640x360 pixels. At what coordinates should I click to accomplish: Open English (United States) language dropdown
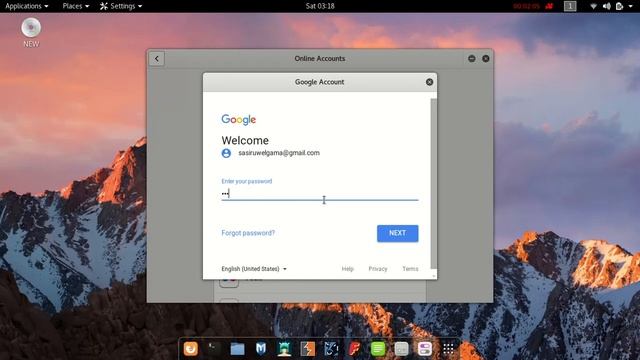pos(254,269)
